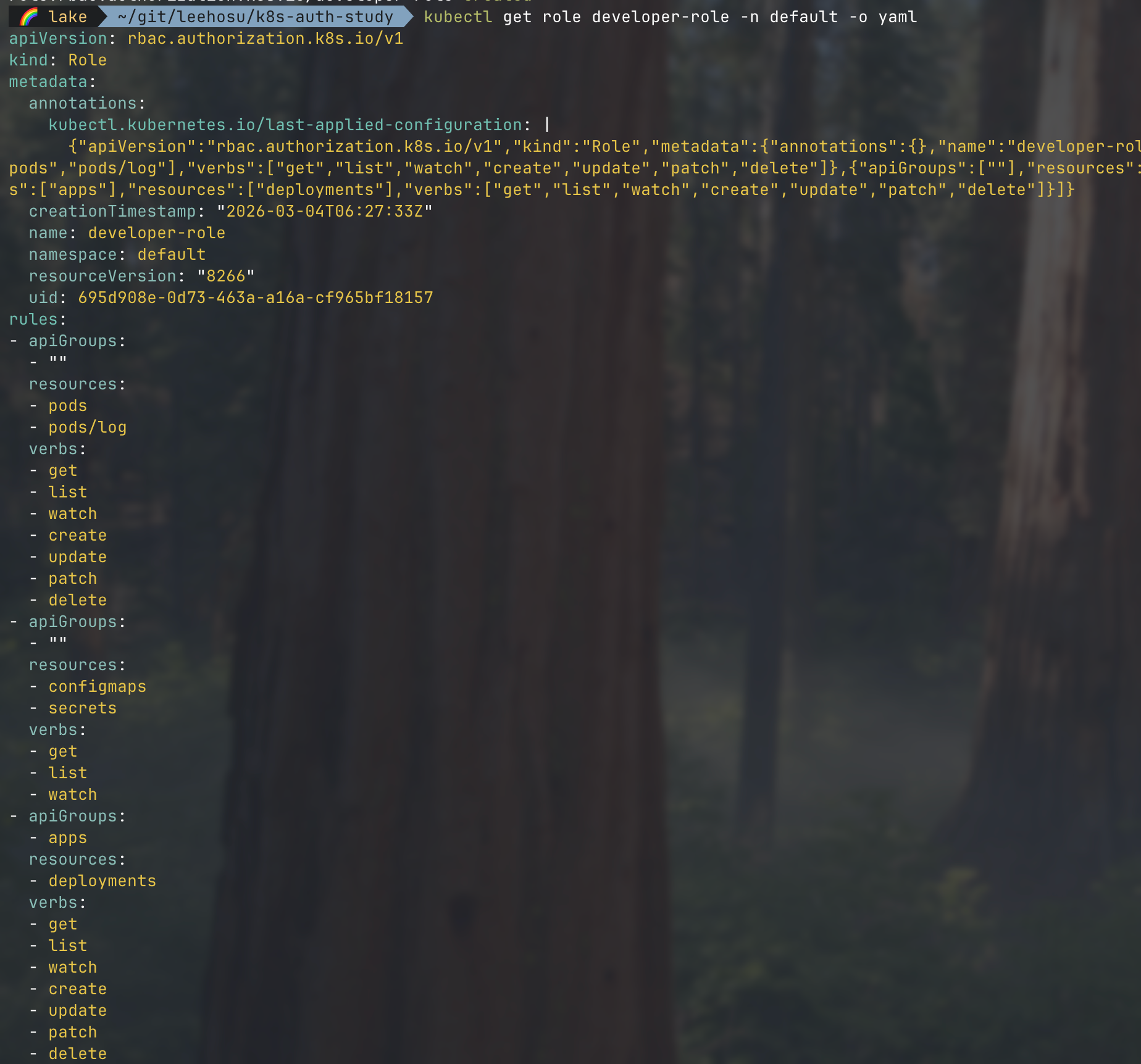The height and width of the screenshot is (1064, 1141).
Task: Click the last-applied-configuration annotation key
Action: [x=285, y=125]
